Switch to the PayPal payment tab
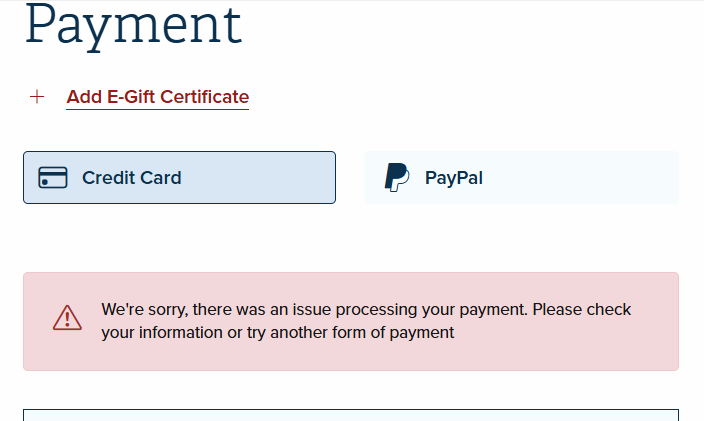The height and width of the screenshot is (421, 704). (522, 177)
